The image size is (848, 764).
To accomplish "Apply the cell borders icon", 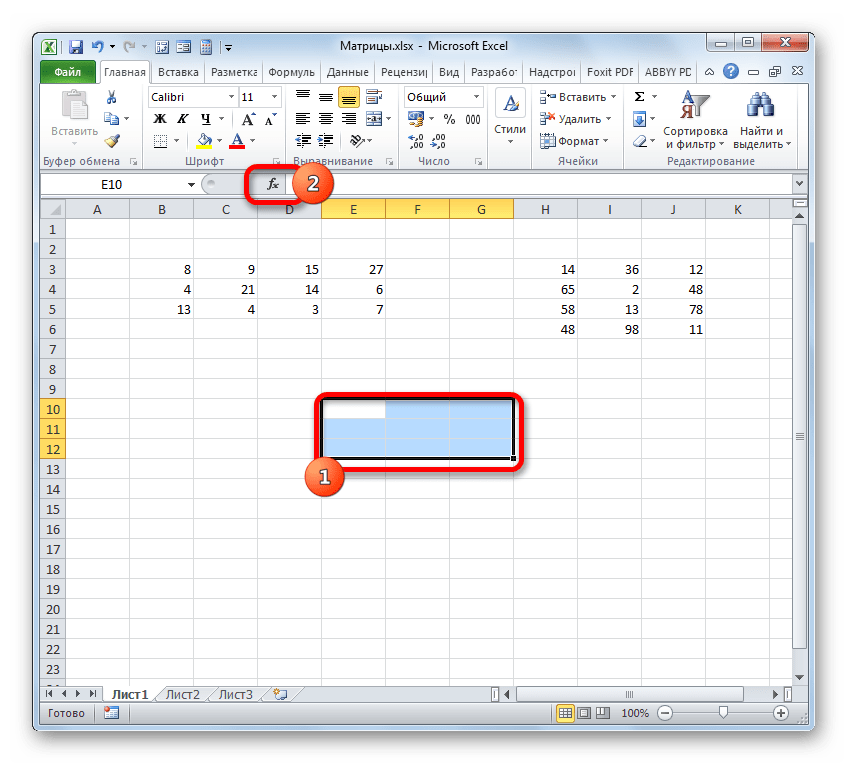I will coord(160,141).
